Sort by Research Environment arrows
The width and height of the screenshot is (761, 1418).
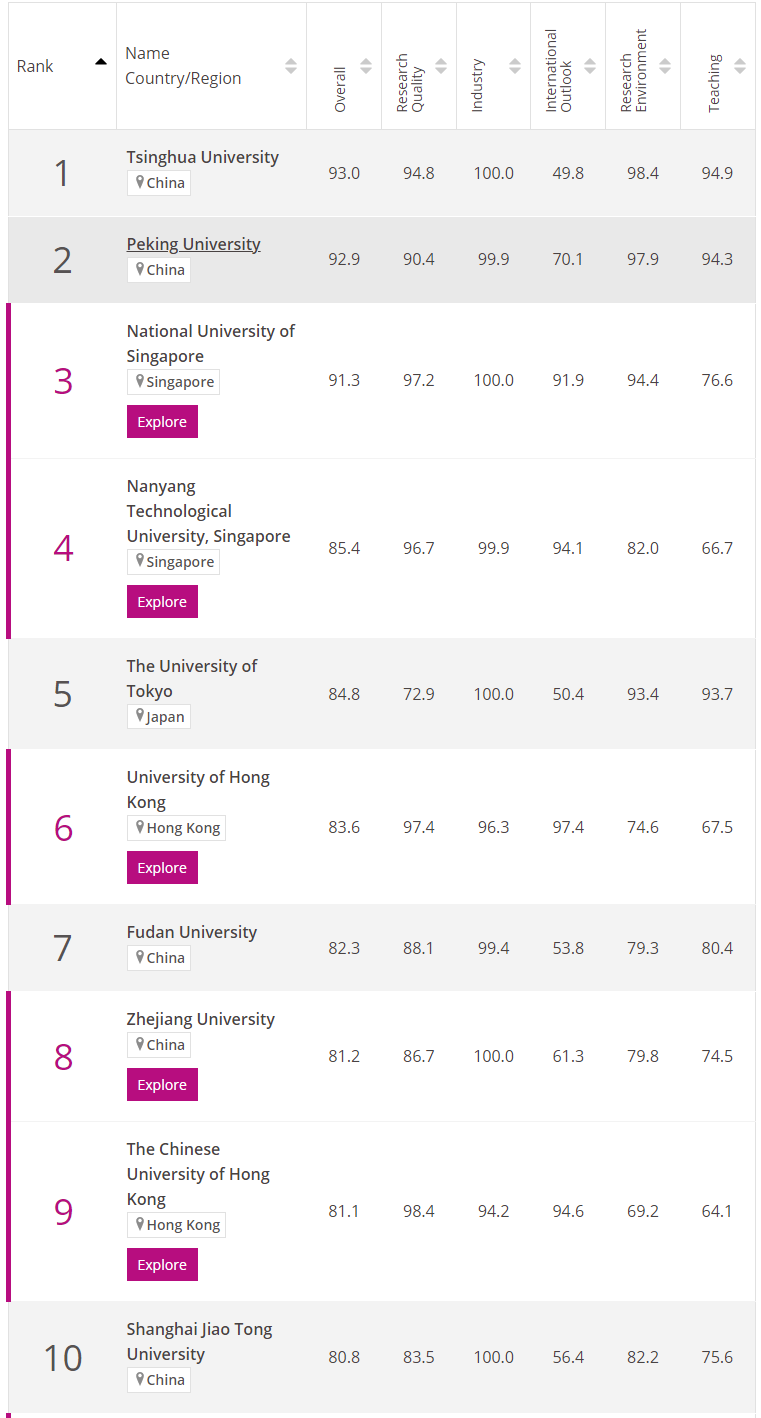click(x=665, y=66)
